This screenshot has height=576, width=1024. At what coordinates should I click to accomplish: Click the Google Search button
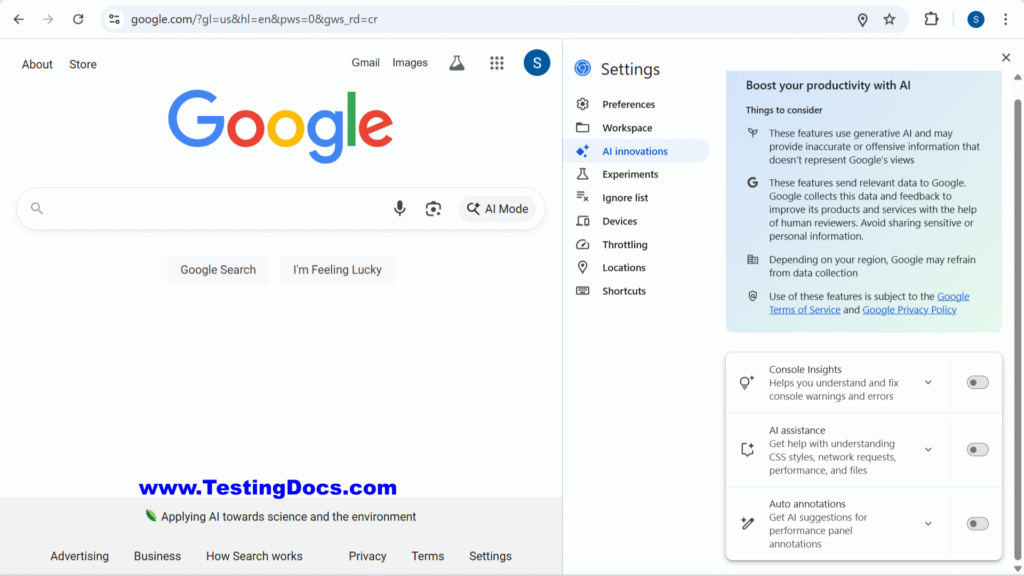click(x=218, y=270)
